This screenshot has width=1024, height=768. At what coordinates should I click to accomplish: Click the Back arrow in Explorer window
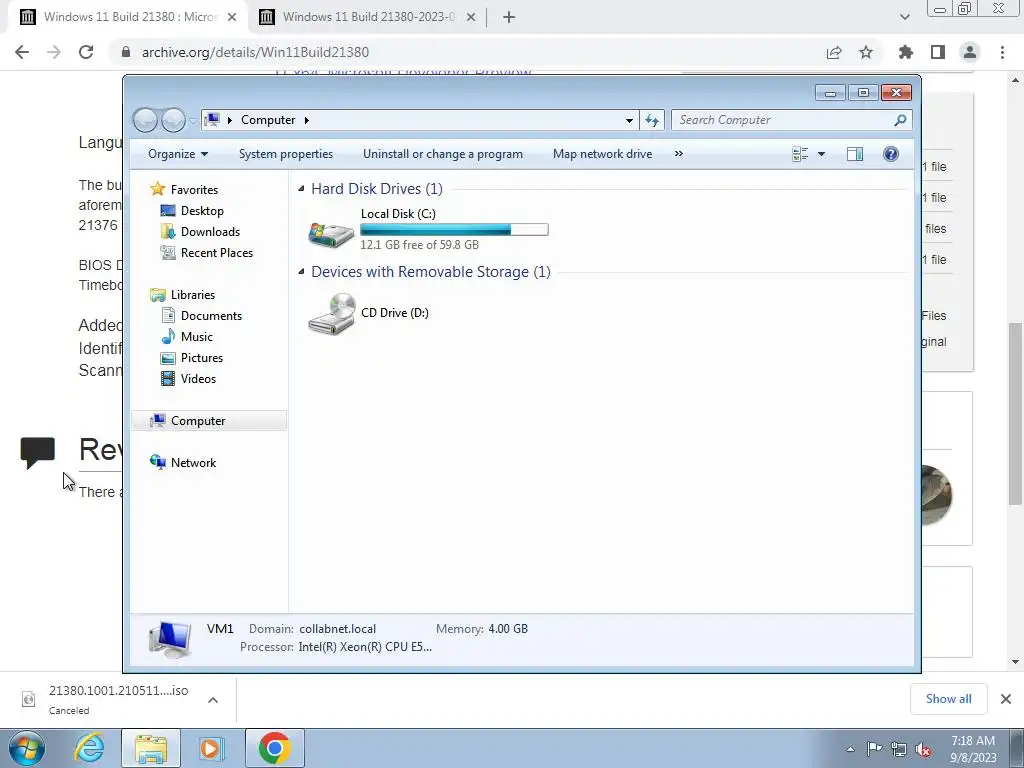click(146, 120)
